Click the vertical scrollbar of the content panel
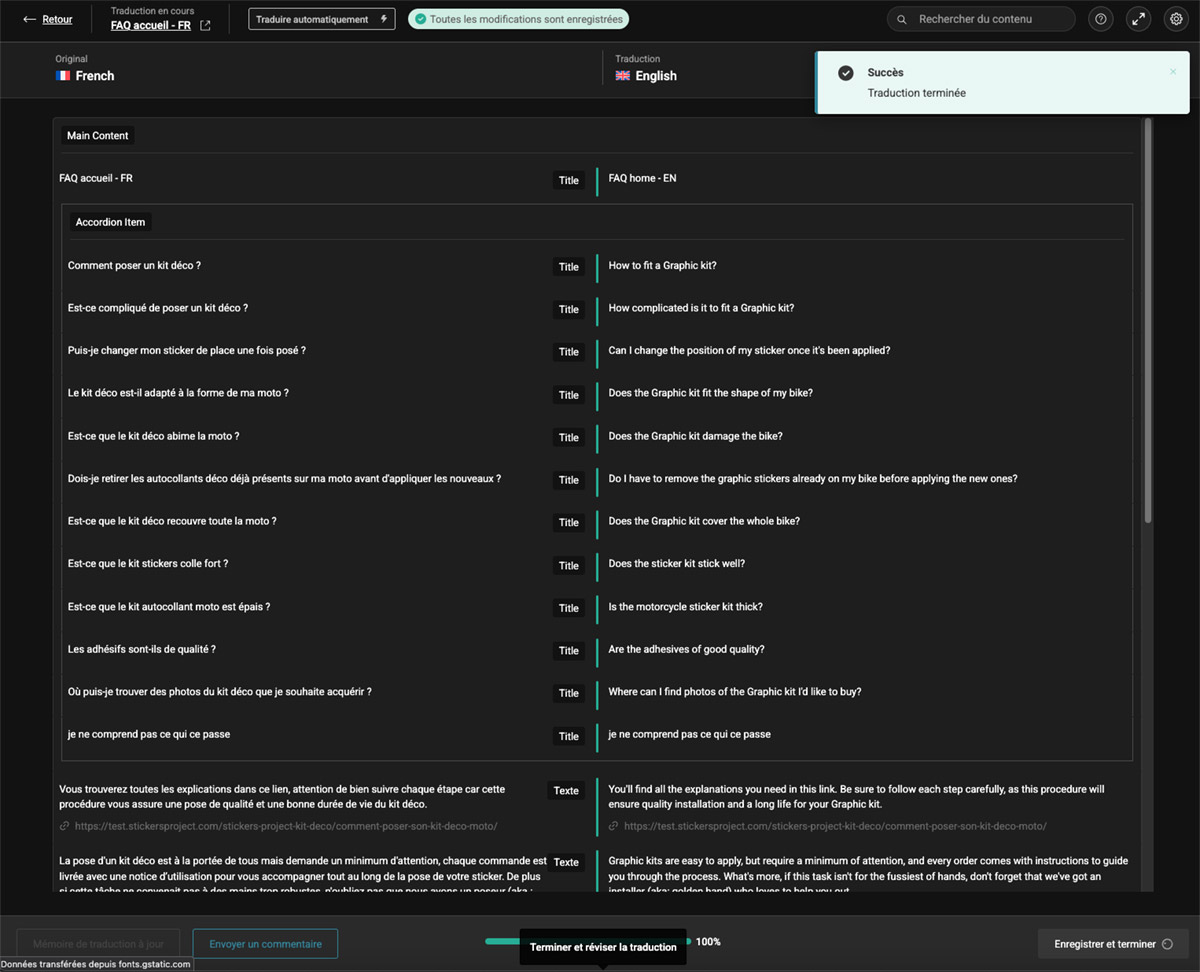1200x972 pixels. point(1147,320)
